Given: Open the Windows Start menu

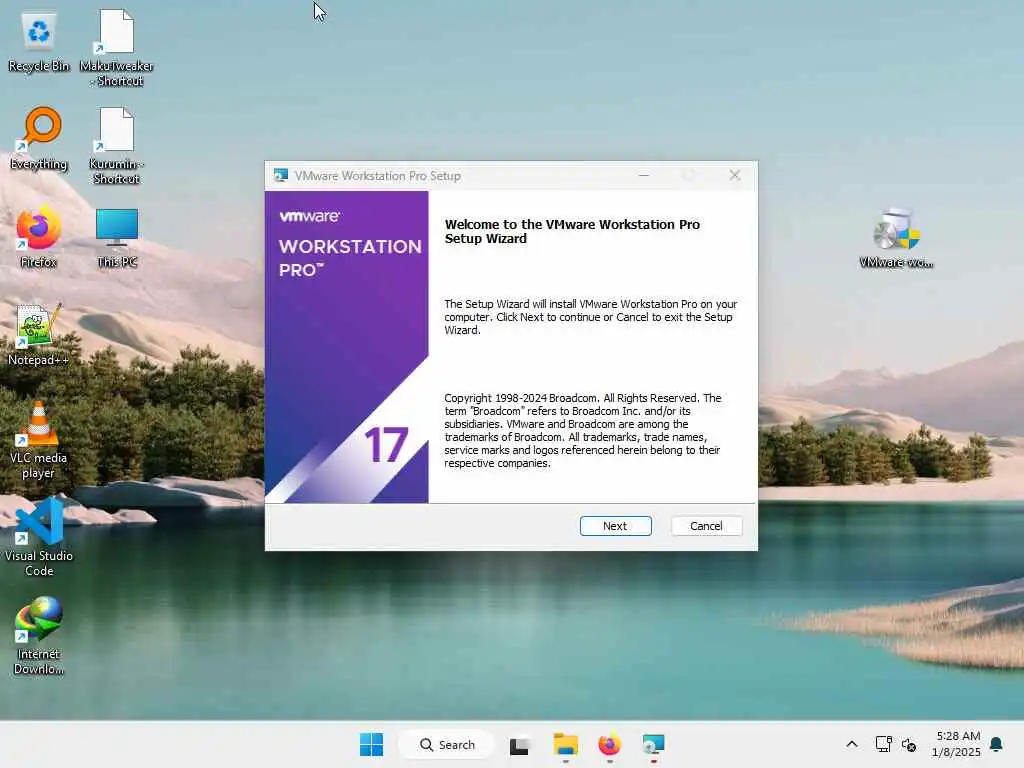Looking at the screenshot, I should [x=372, y=744].
